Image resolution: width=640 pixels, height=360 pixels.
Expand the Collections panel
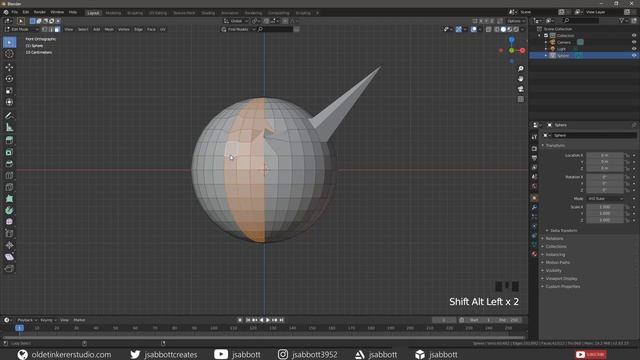556,247
